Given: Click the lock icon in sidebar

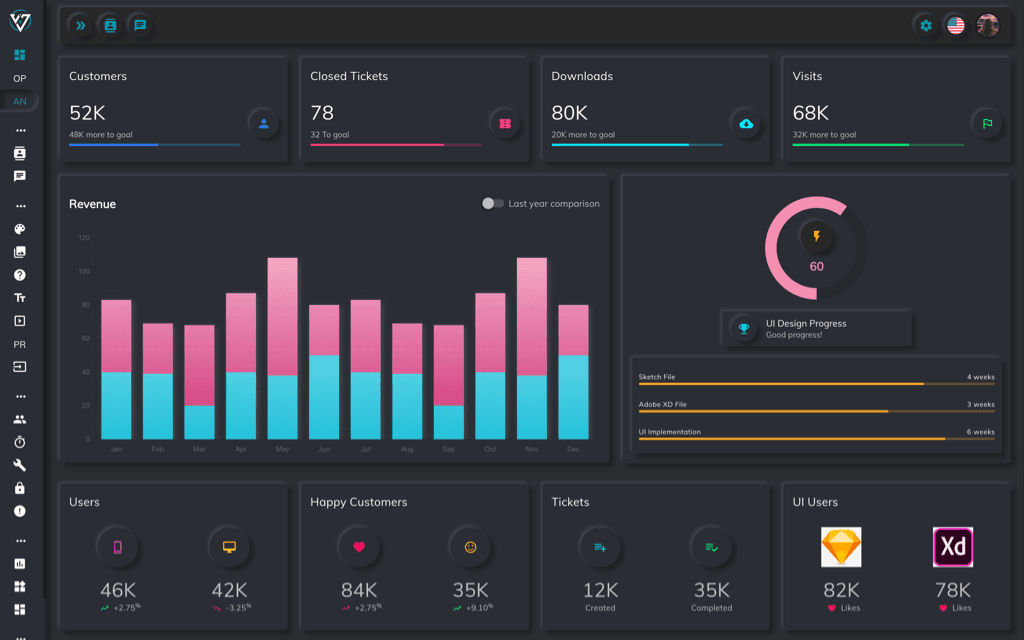Looking at the screenshot, I should (x=20, y=488).
